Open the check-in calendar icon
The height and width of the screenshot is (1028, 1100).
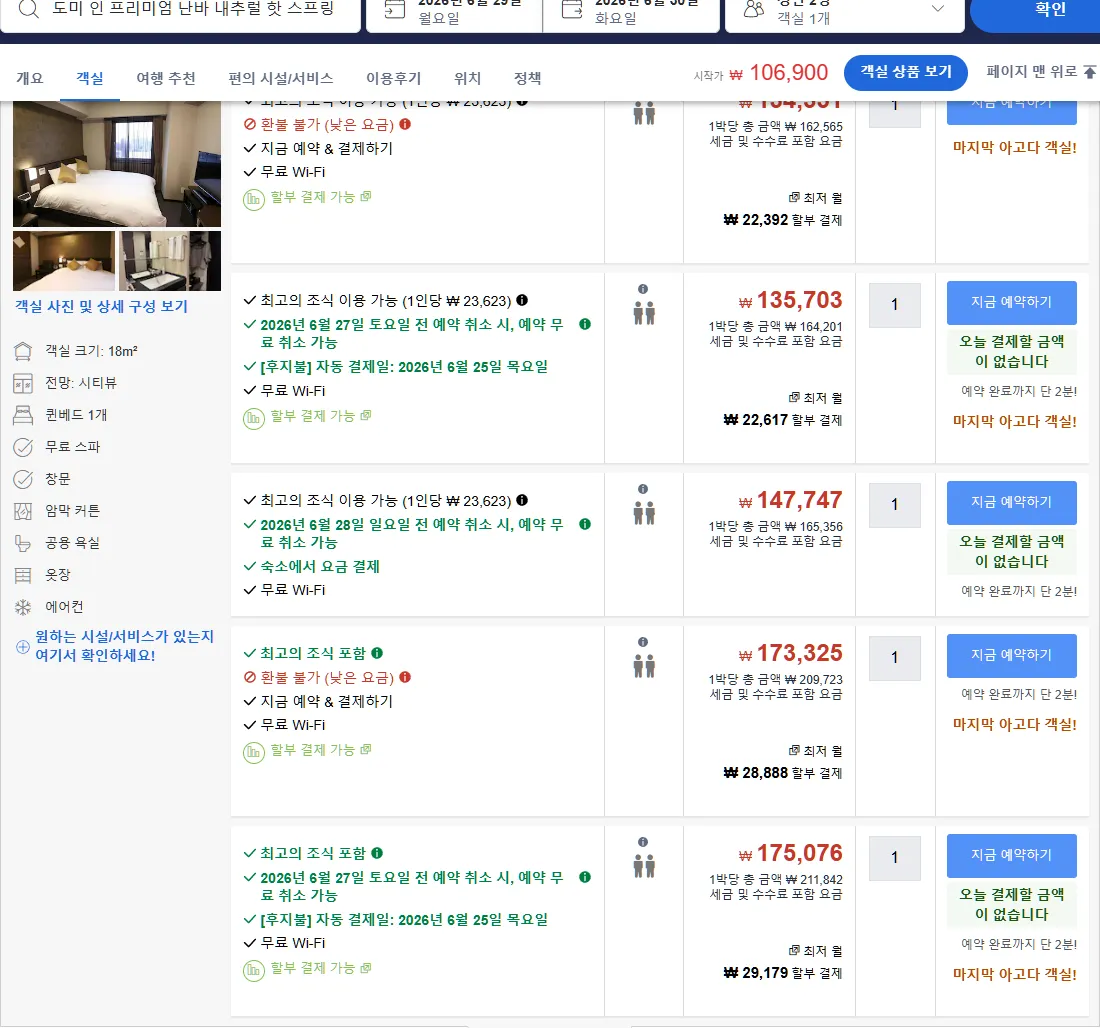pyautogui.click(x=395, y=8)
